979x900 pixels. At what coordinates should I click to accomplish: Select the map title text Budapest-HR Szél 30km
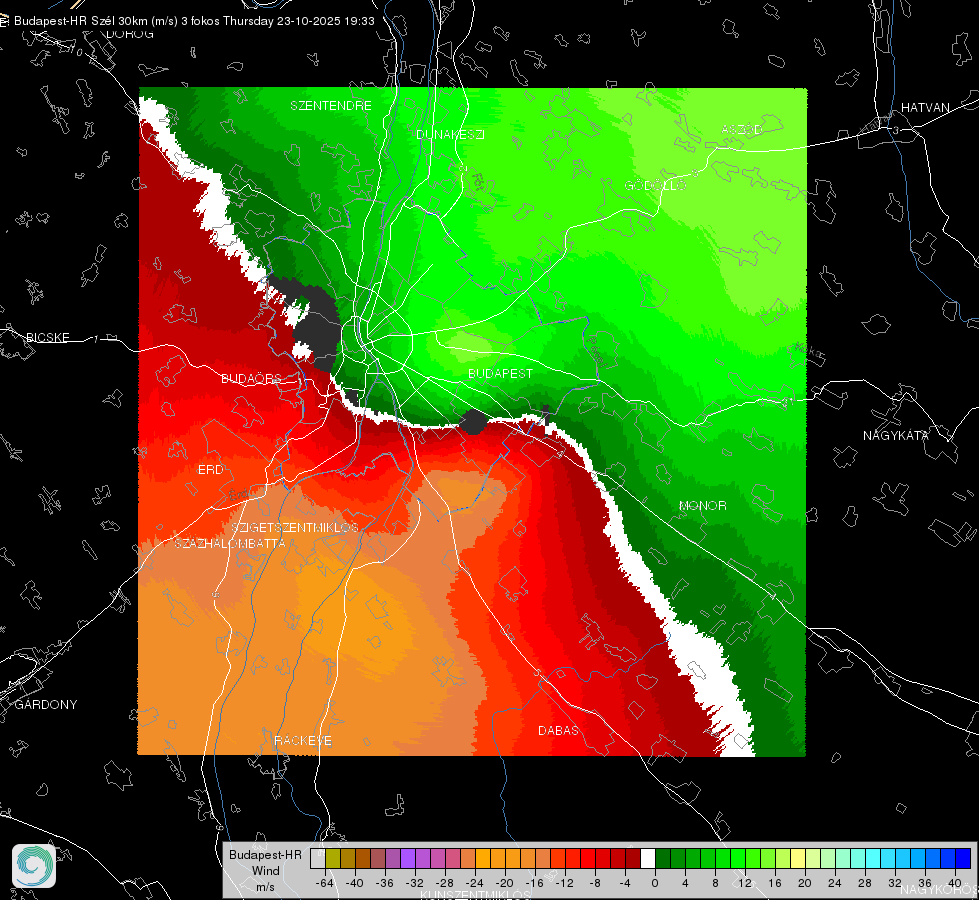[81, 21]
